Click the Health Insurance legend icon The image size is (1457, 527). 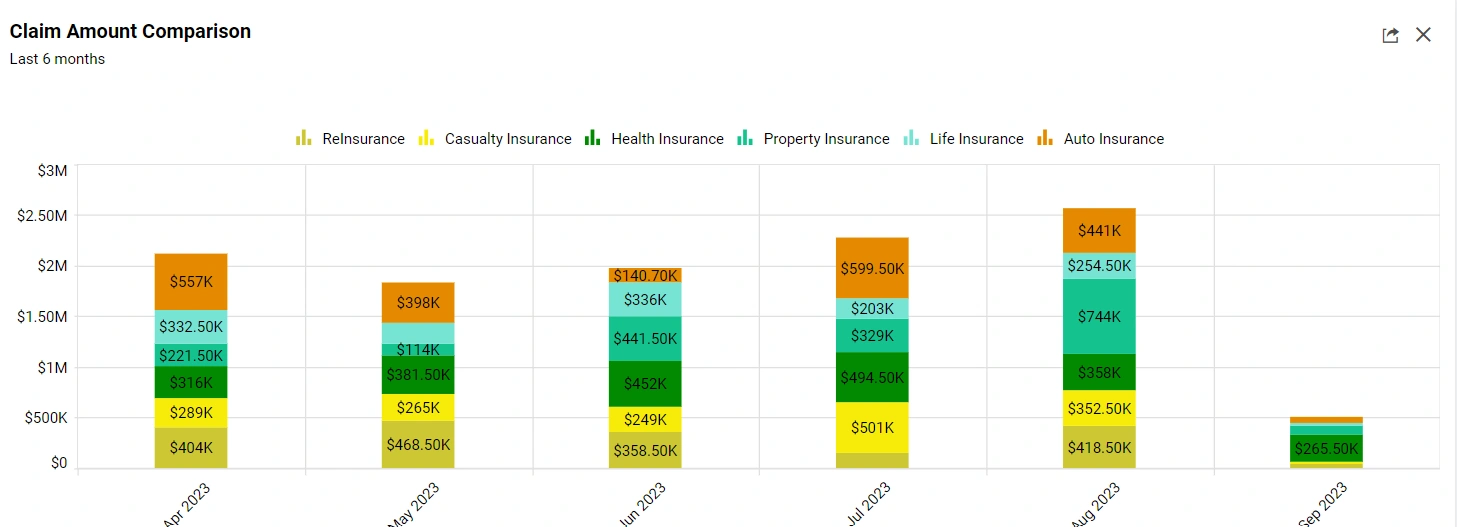592,139
